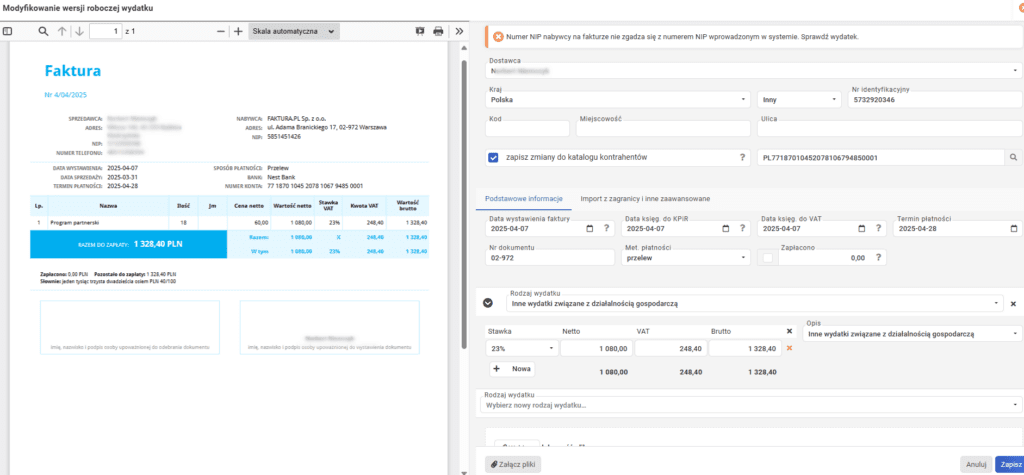Switch PDF viewer to presentation mode
This screenshot has width=1024, height=475.
tap(420, 32)
